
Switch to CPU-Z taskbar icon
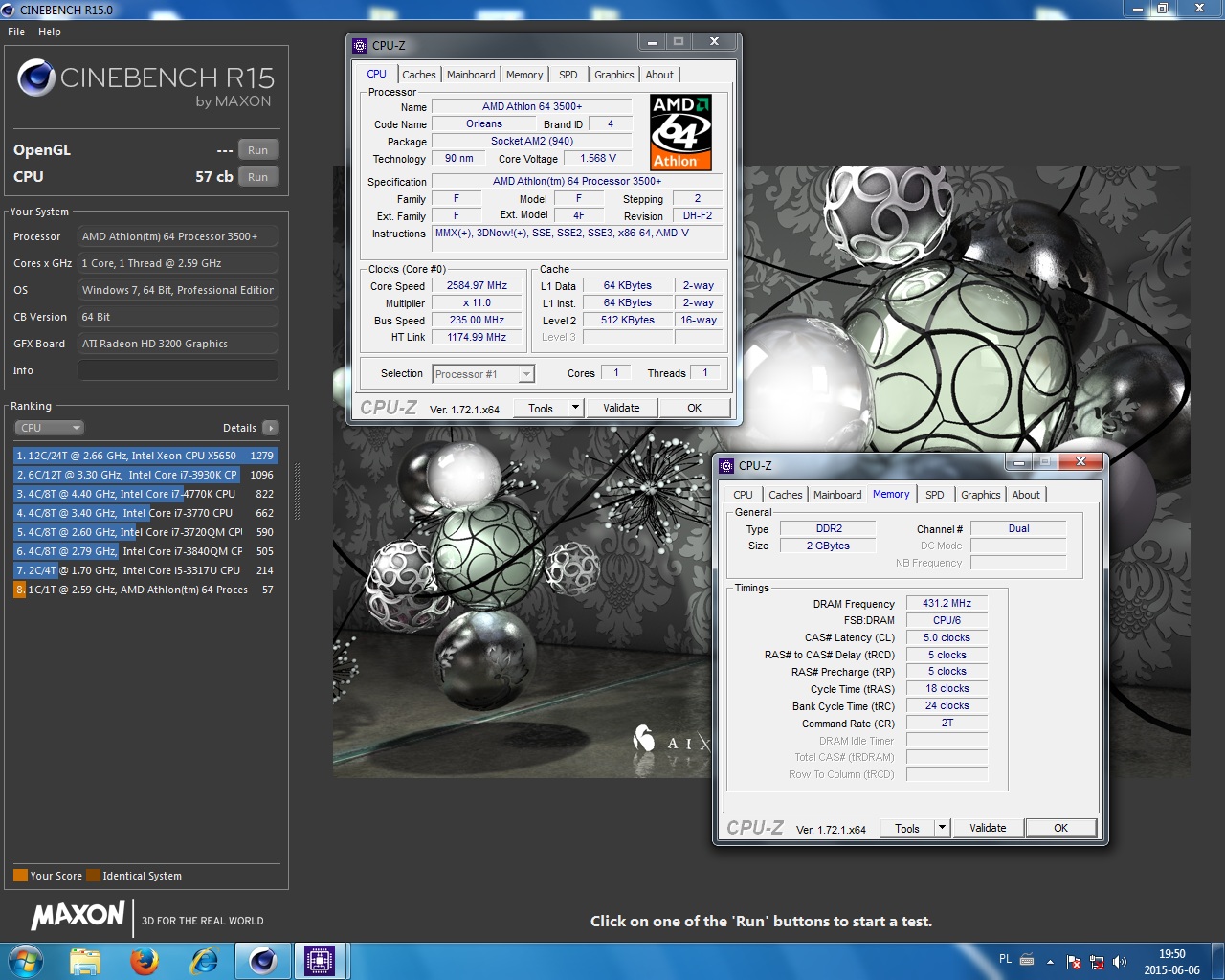[x=320, y=961]
